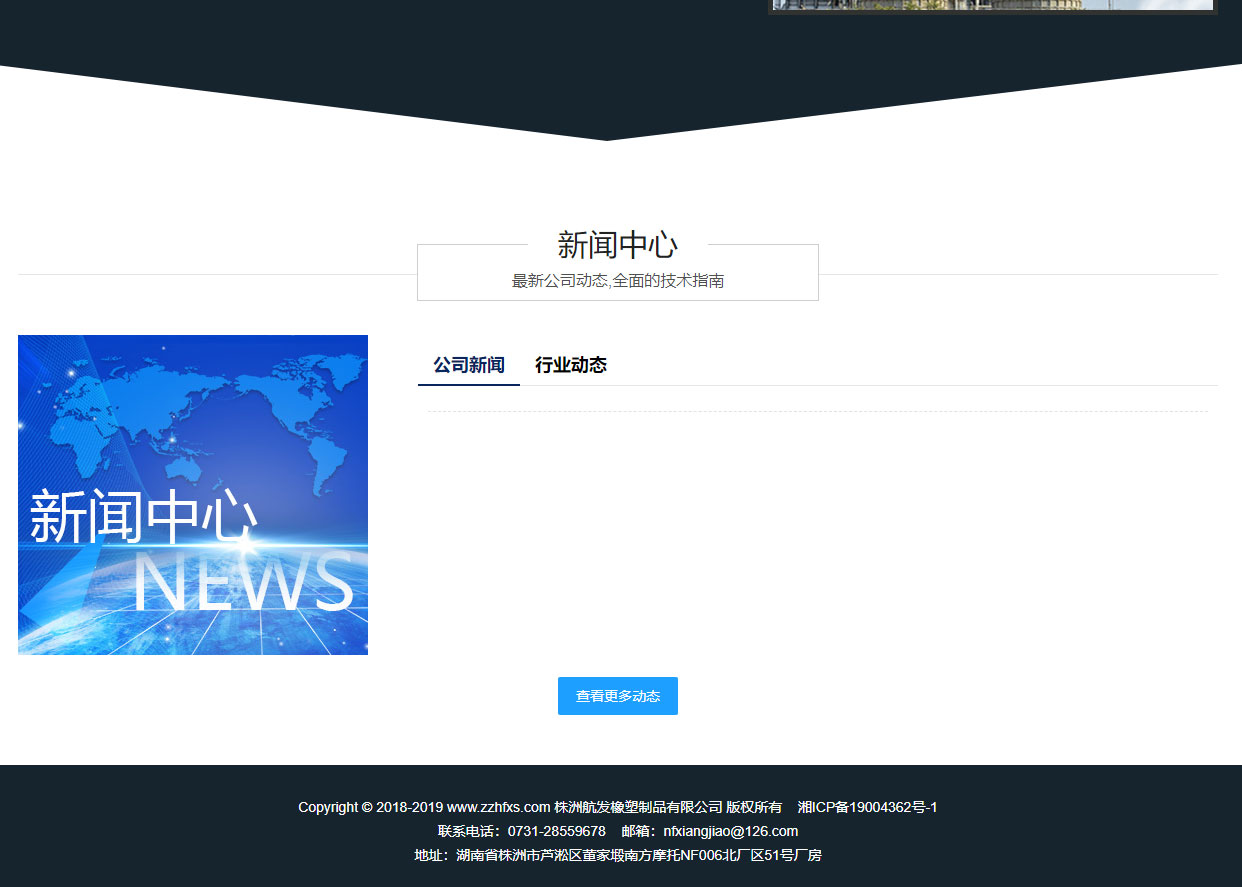Screen dimensions: 1242x887
Task: Click the www.zzhfxs.com website address
Action: coord(498,807)
